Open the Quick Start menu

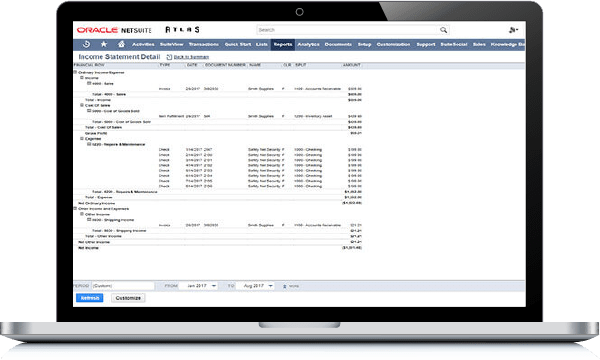(x=238, y=44)
